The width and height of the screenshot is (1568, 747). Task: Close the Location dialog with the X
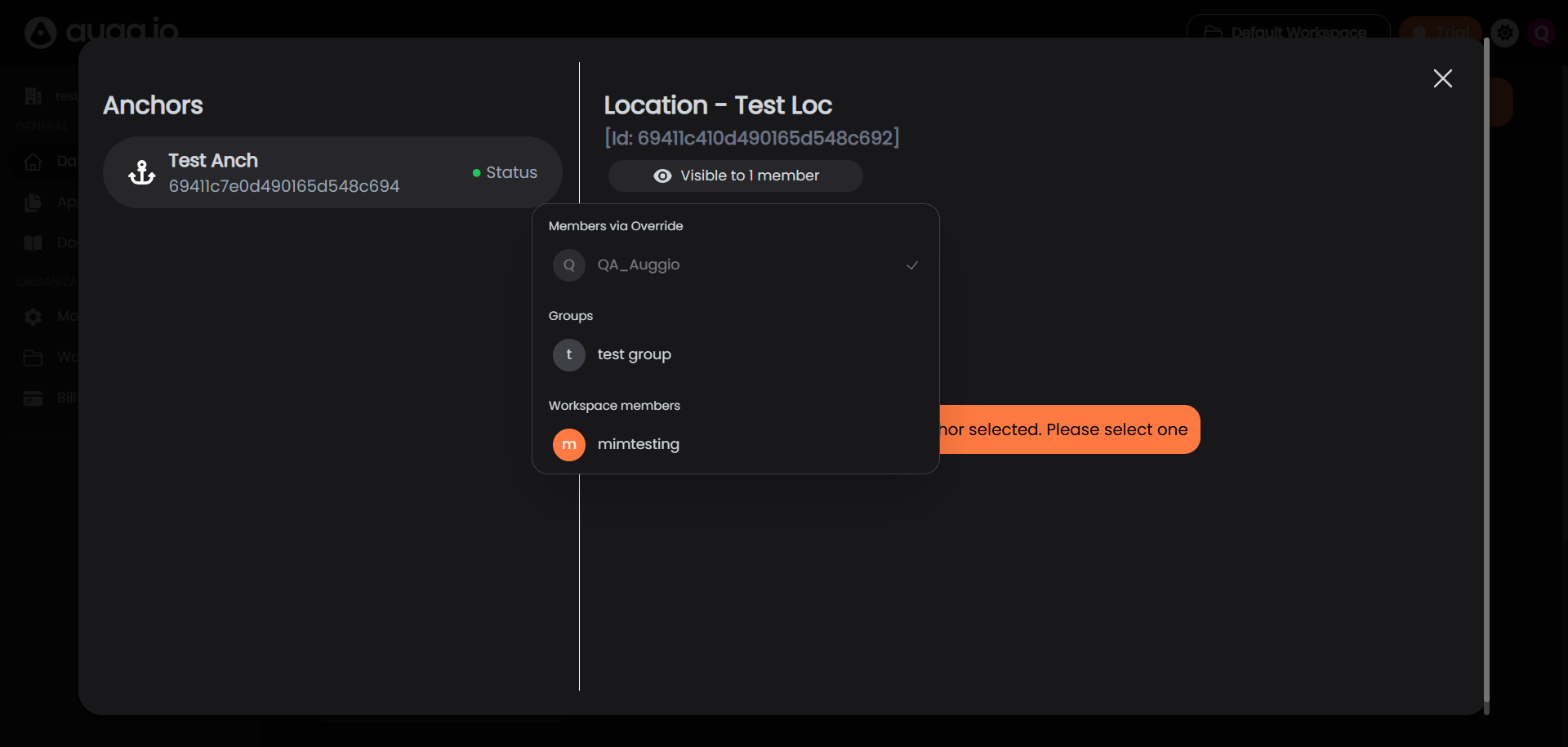(x=1443, y=78)
